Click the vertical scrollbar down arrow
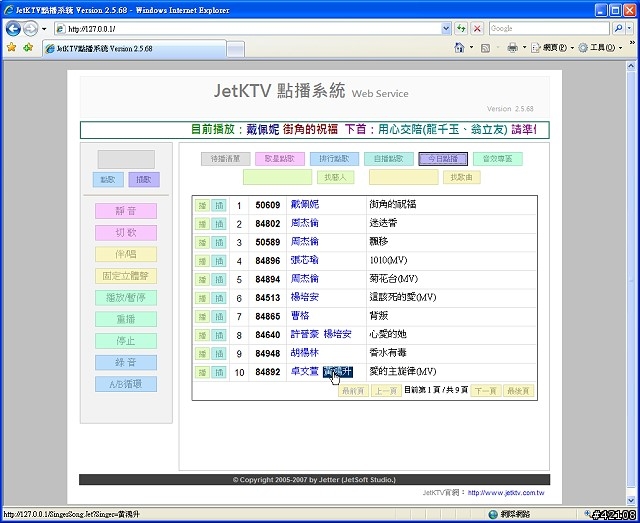Screen dimensions: 640x523 [x=631, y=501]
